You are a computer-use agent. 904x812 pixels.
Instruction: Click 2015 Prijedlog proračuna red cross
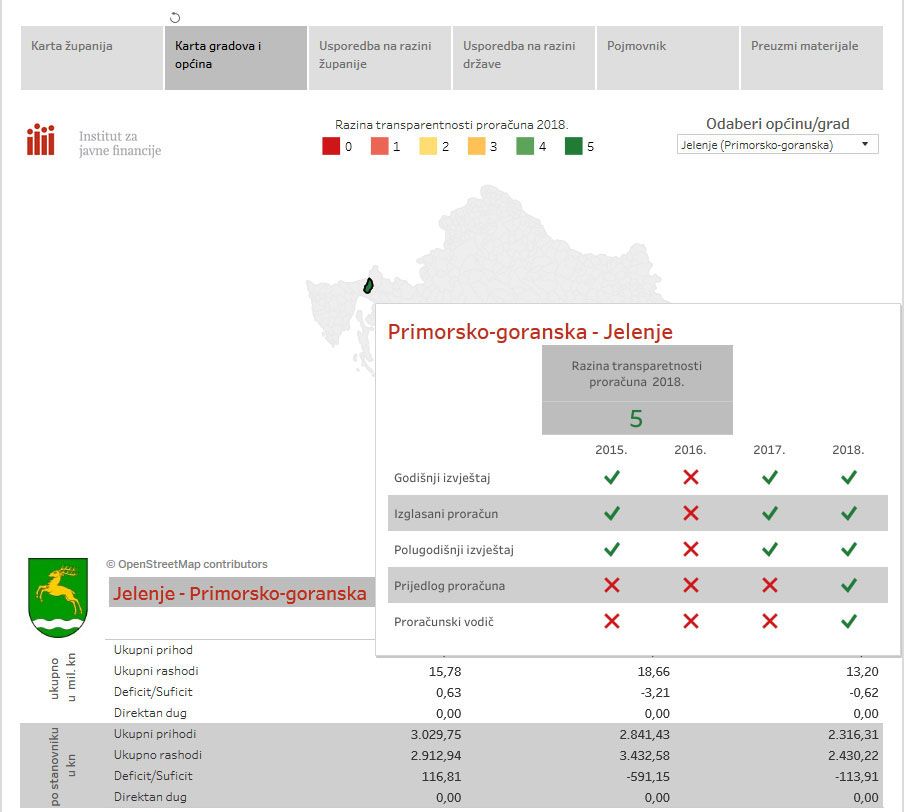(x=612, y=585)
